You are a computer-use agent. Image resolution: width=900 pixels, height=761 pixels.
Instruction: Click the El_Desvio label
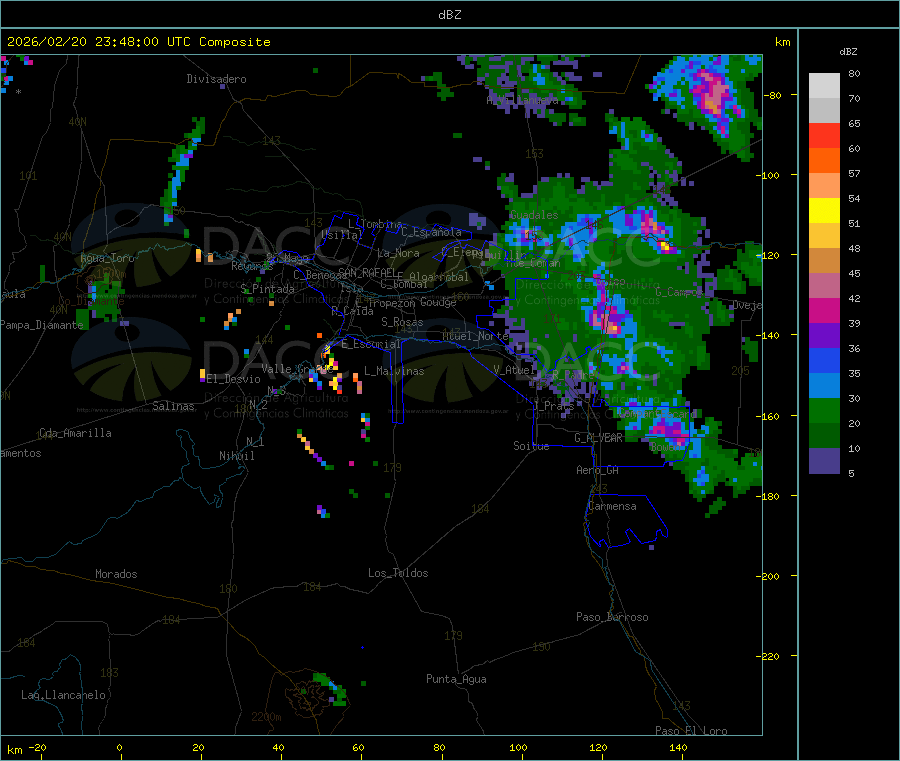click(x=233, y=379)
